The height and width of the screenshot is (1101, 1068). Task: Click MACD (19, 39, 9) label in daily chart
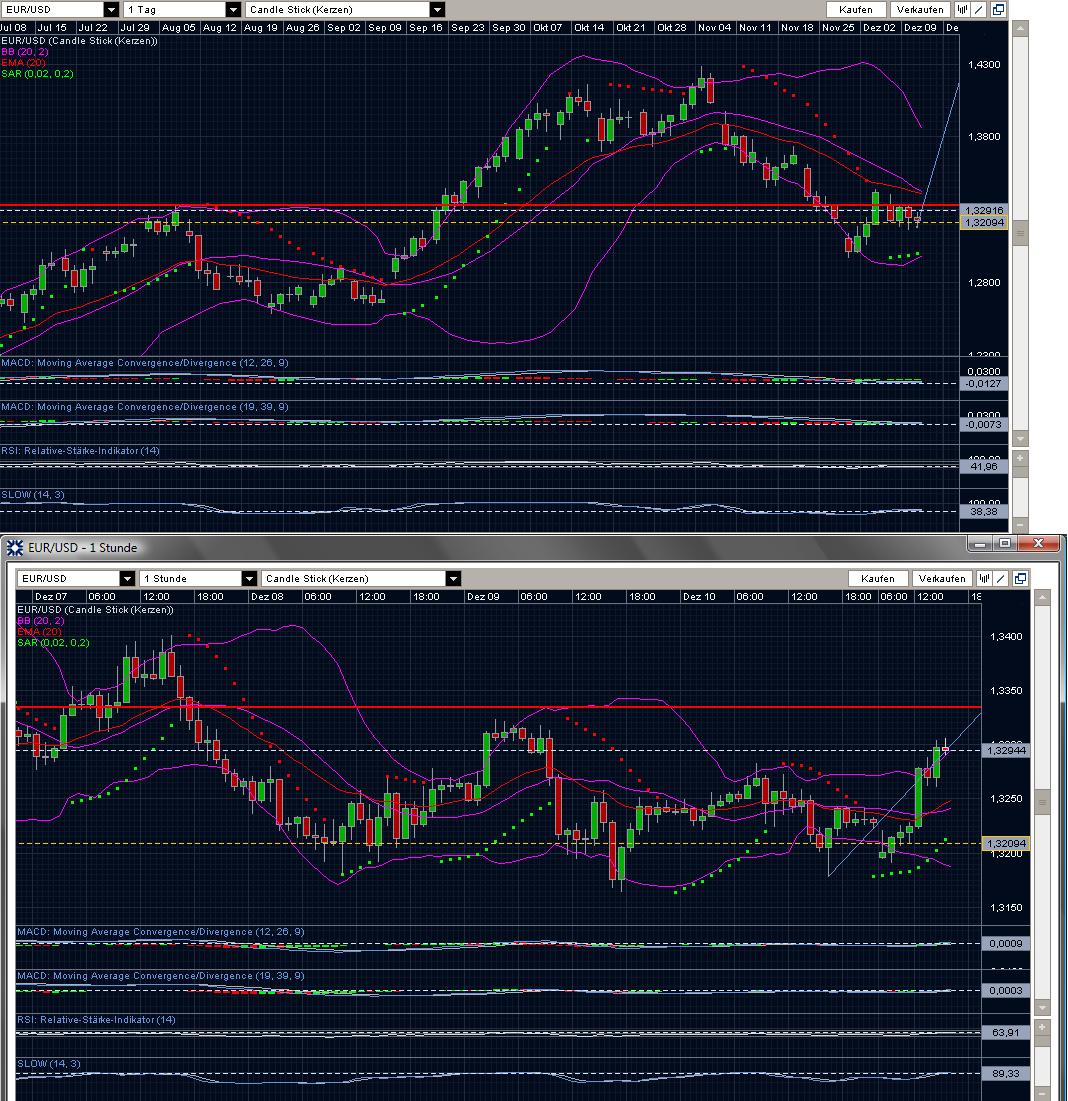[145, 407]
